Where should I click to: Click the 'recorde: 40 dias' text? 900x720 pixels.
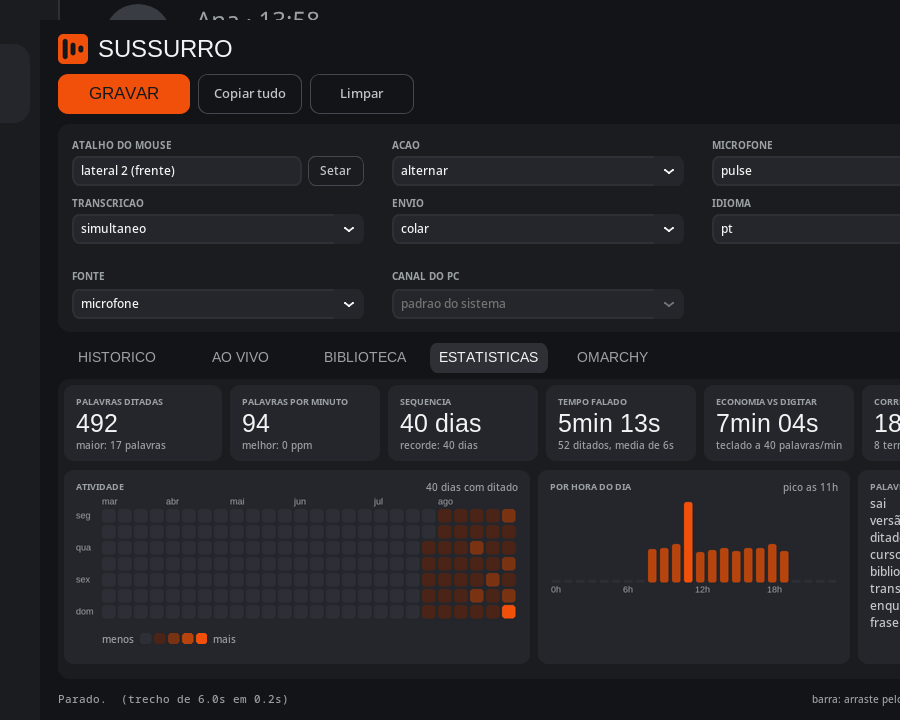coord(439,446)
